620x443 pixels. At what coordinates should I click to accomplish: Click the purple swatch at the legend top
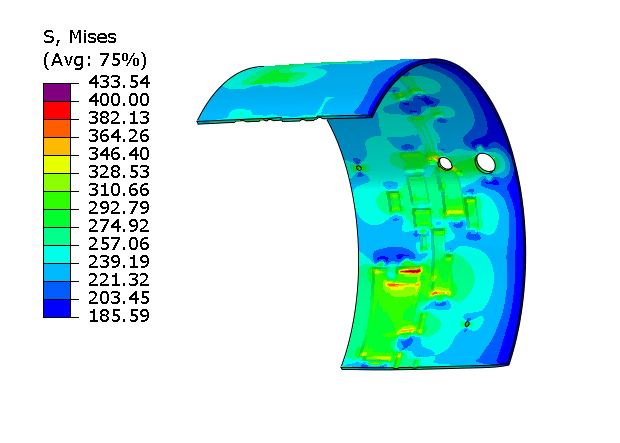click(56, 91)
